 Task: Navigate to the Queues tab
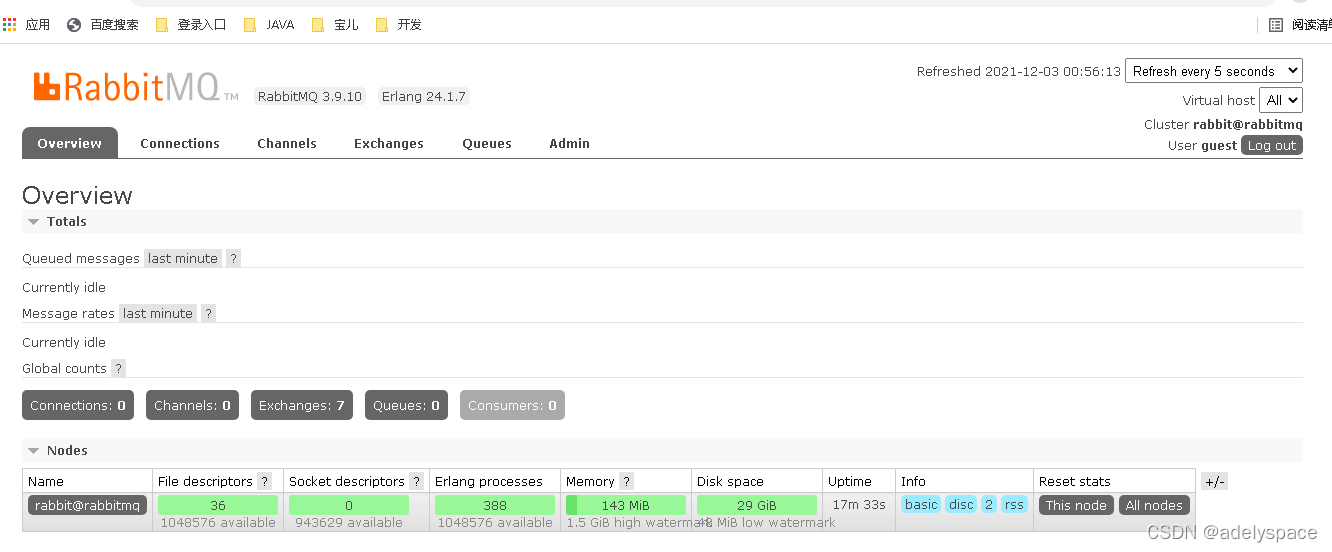coord(487,143)
